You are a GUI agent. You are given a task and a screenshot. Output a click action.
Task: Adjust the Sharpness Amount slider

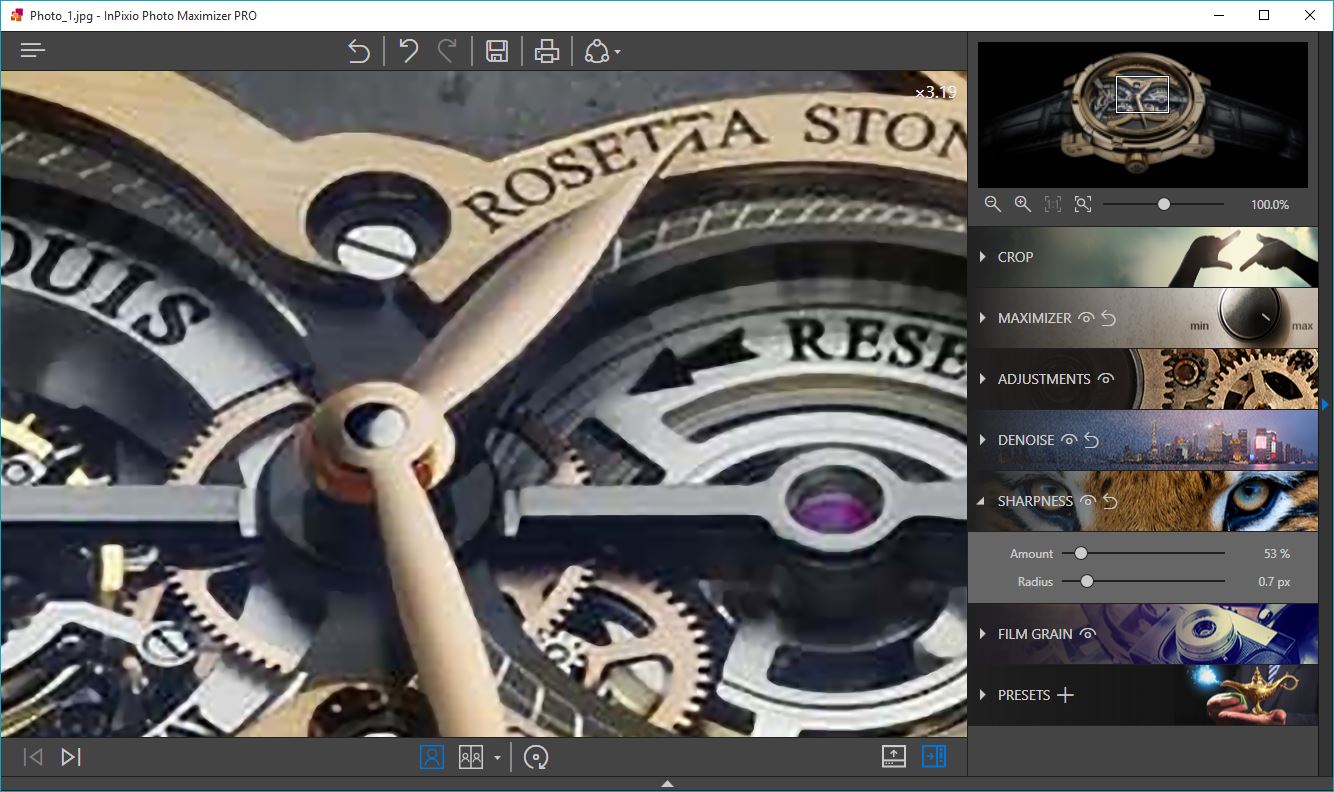(1143, 553)
